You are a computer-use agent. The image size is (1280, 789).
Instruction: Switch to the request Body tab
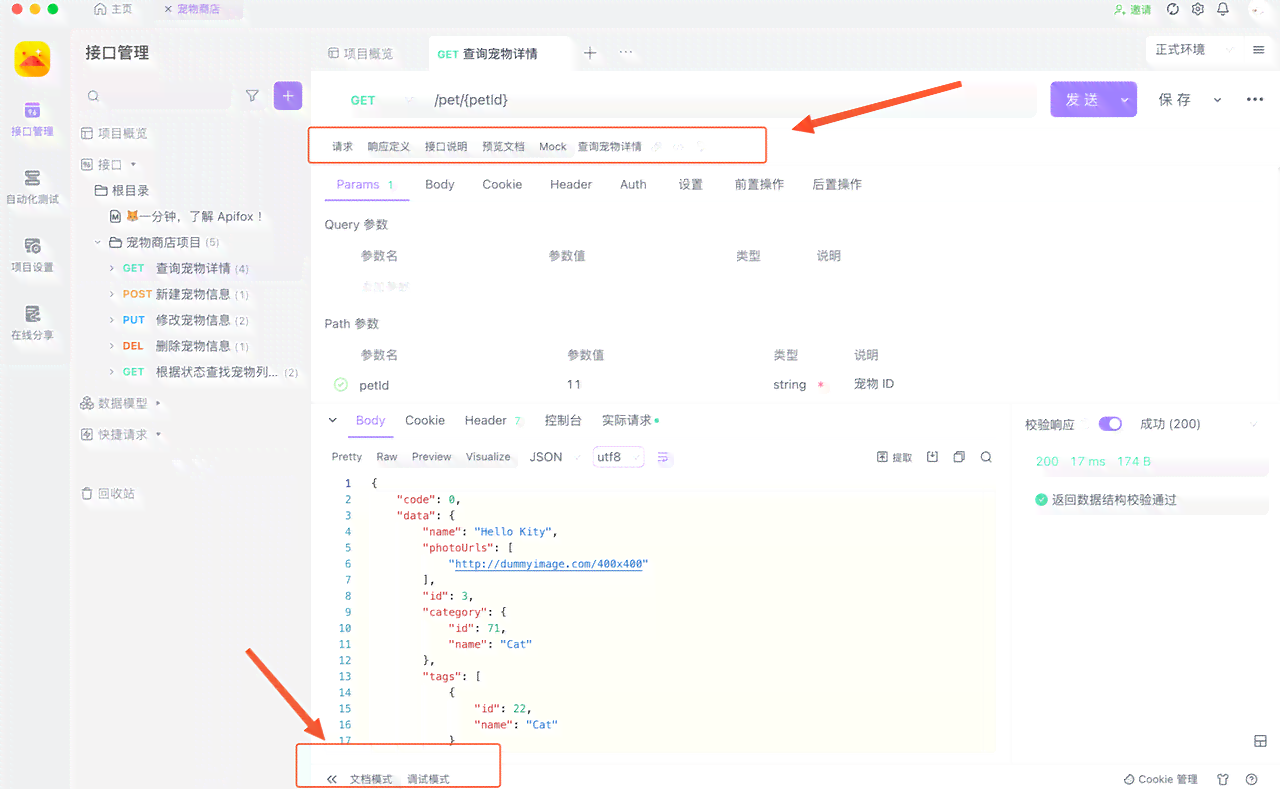click(440, 184)
